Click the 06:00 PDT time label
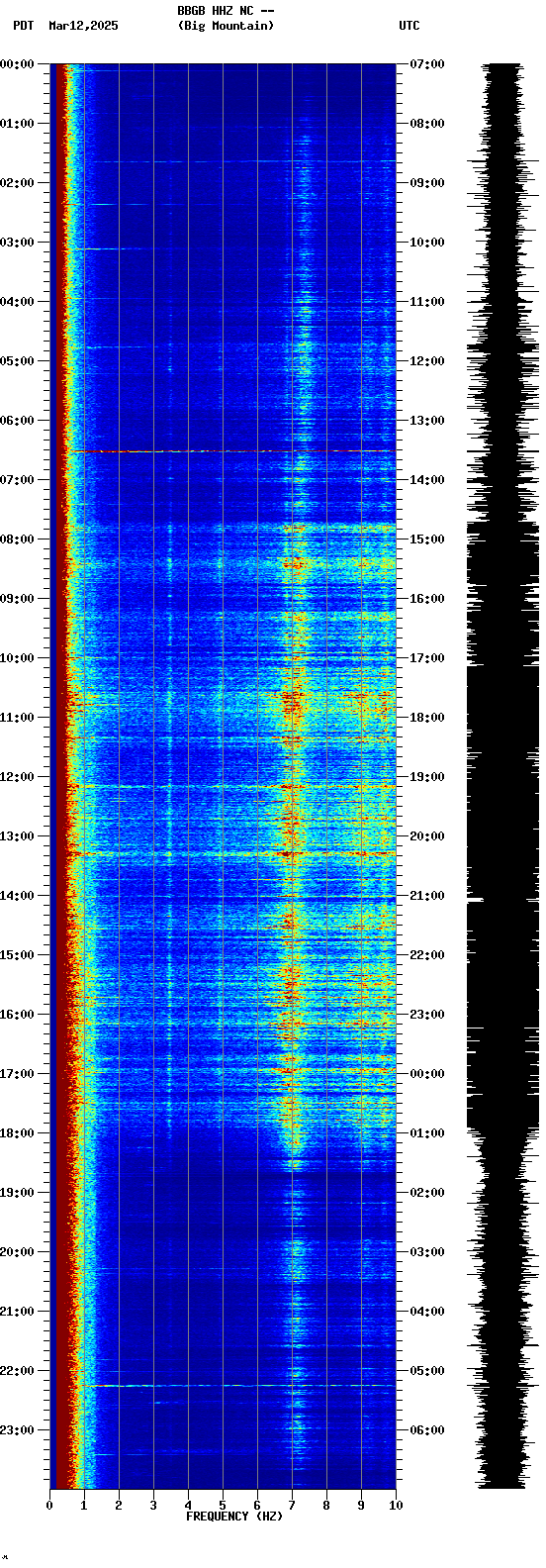 point(18,421)
